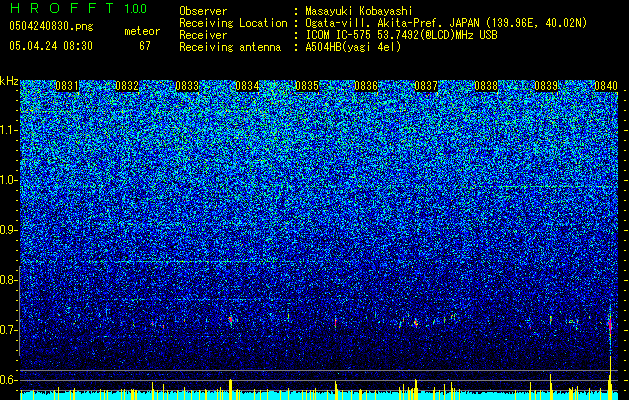The height and width of the screenshot is (400, 629).
Task: Click the meteor count 67
Action: (x=145, y=46)
